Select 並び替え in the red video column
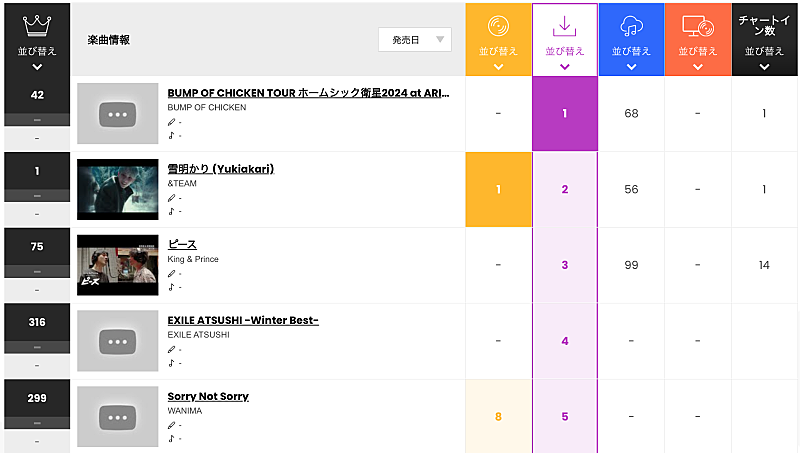The width and height of the screenshot is (800, 453). [x=697, y=51]
